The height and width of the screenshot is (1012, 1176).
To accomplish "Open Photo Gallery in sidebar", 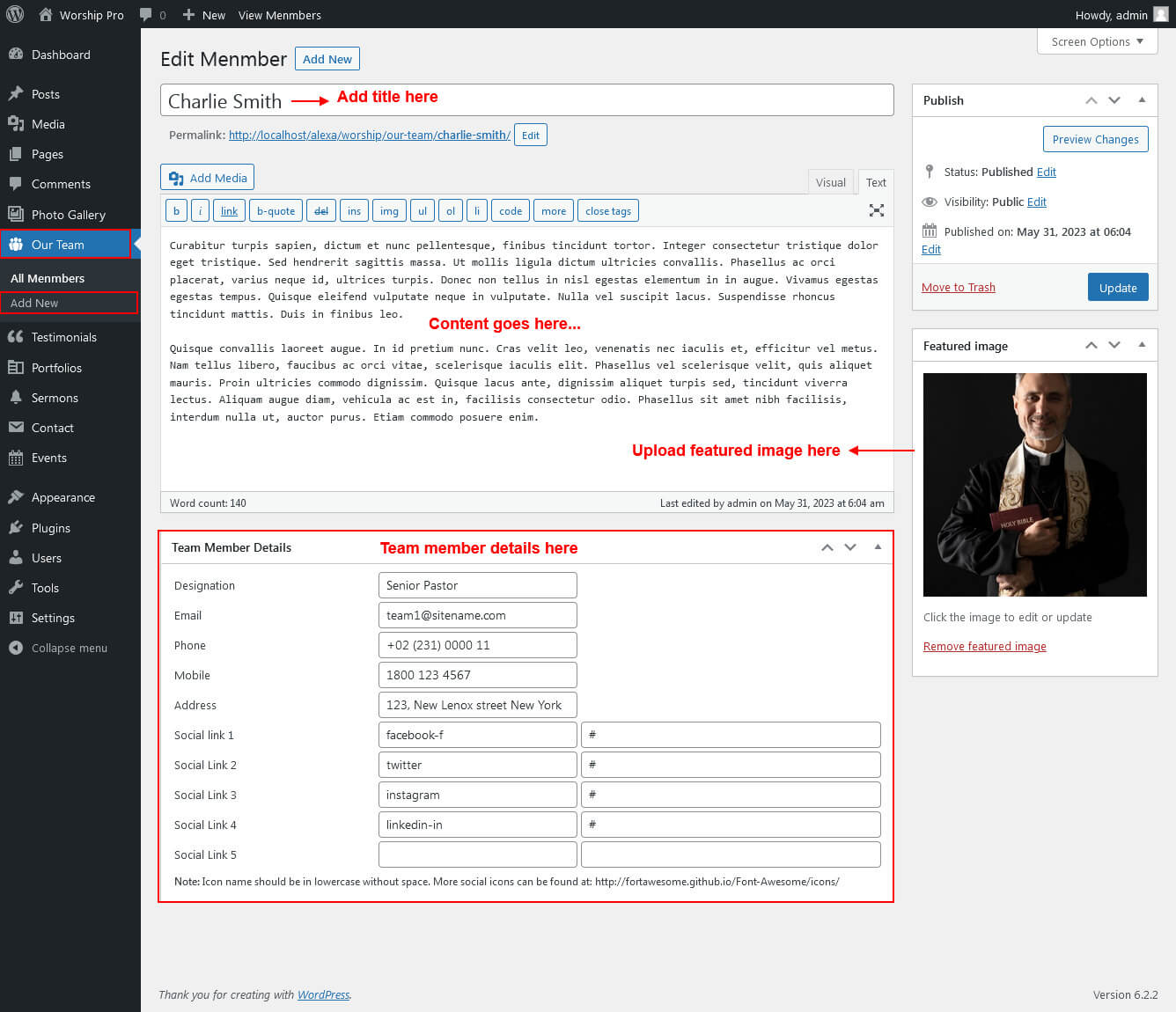I will tap(68, 215).
